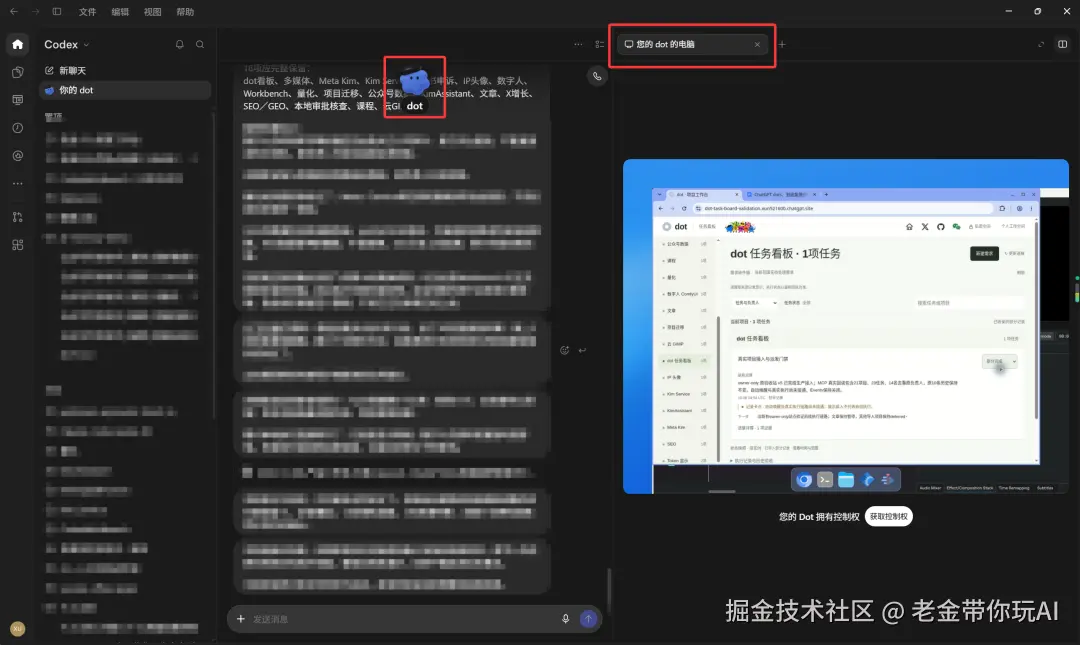Open the clock history icon in the left rail

coord(17,128)
